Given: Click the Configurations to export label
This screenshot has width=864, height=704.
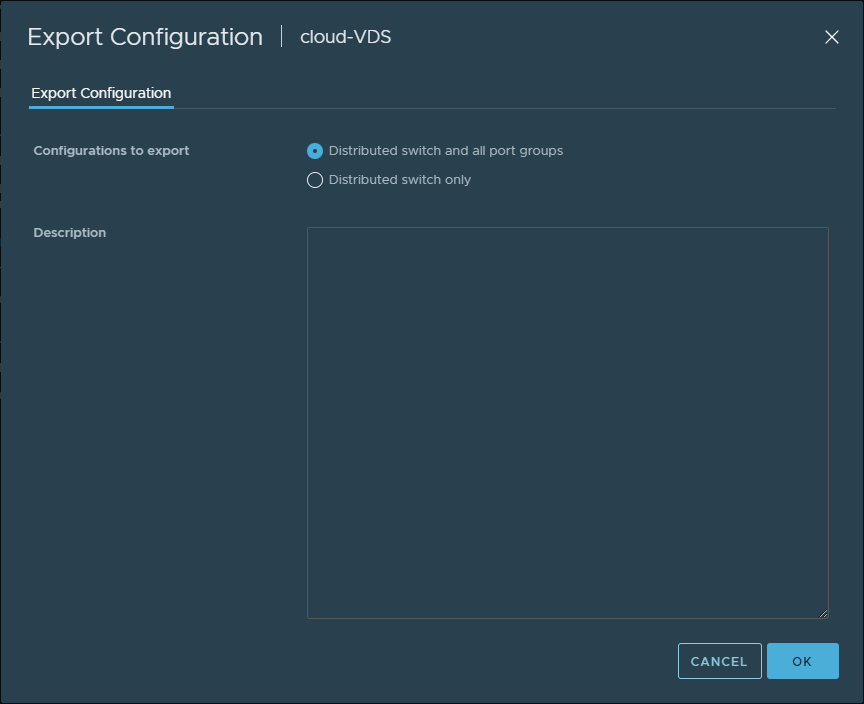Looking at the screenshot, I should [111, 150].
